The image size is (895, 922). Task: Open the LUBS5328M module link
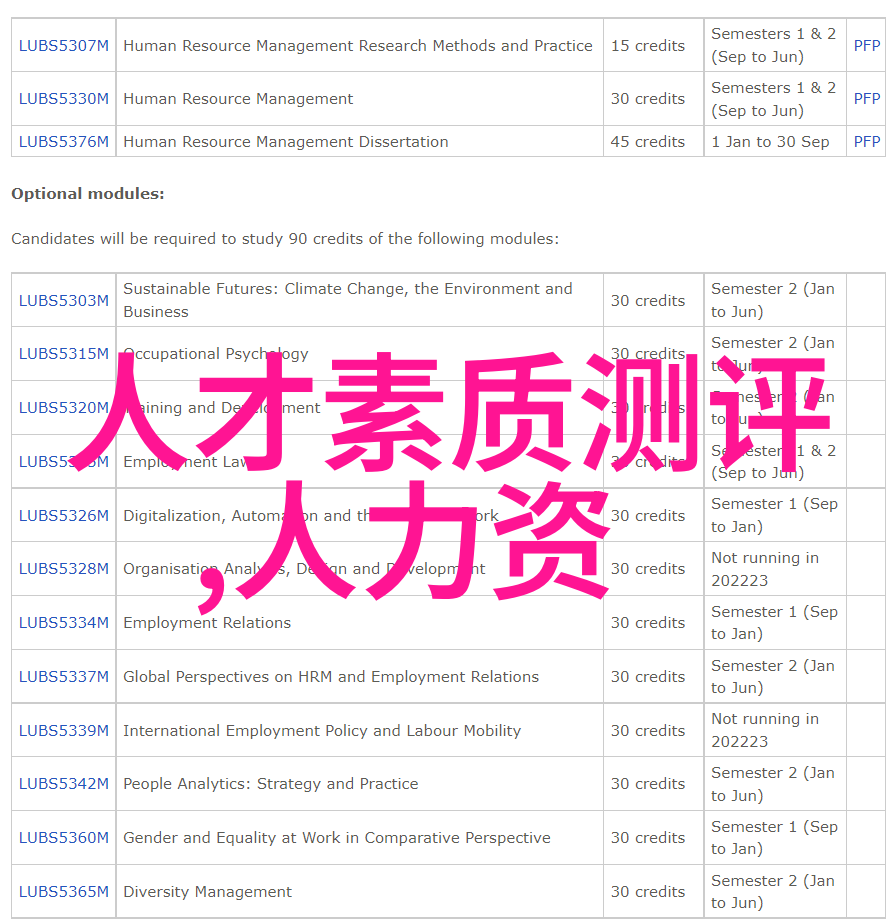64,569
